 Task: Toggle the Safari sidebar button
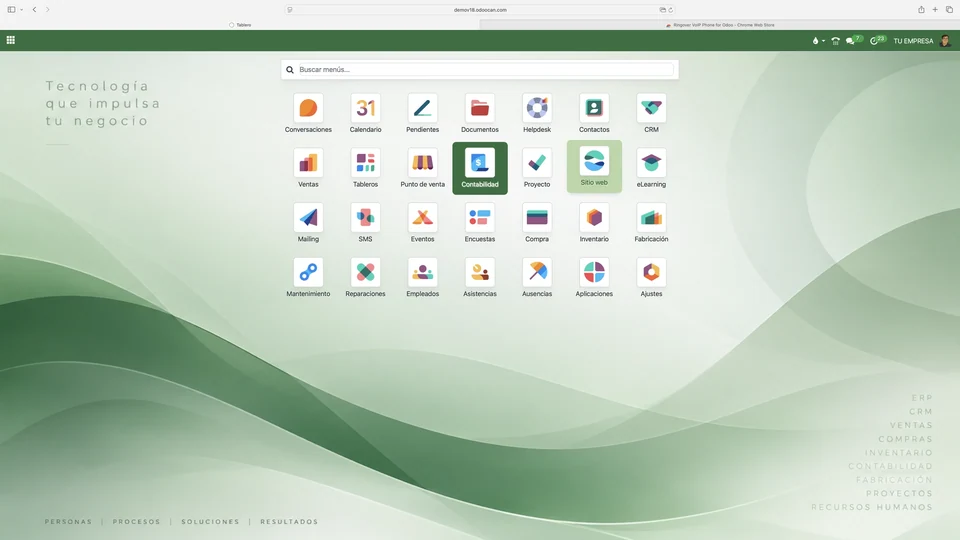11,10
